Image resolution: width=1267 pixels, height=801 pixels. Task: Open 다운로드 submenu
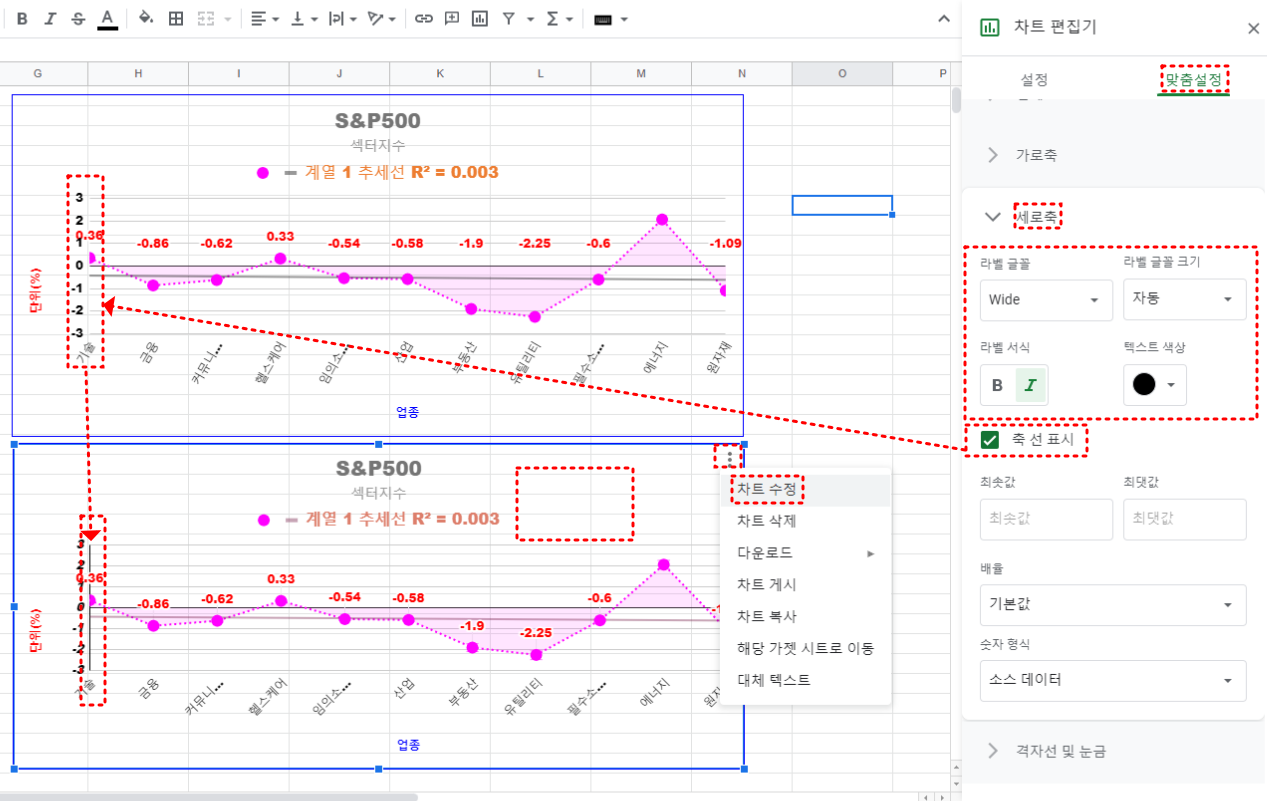click(805, 553)
